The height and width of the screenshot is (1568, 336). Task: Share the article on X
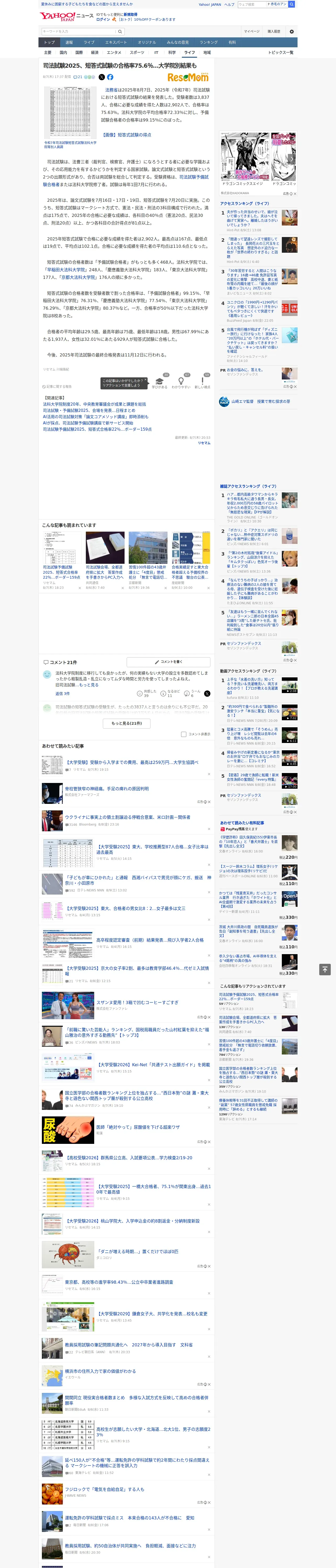[x=102, y=77]
